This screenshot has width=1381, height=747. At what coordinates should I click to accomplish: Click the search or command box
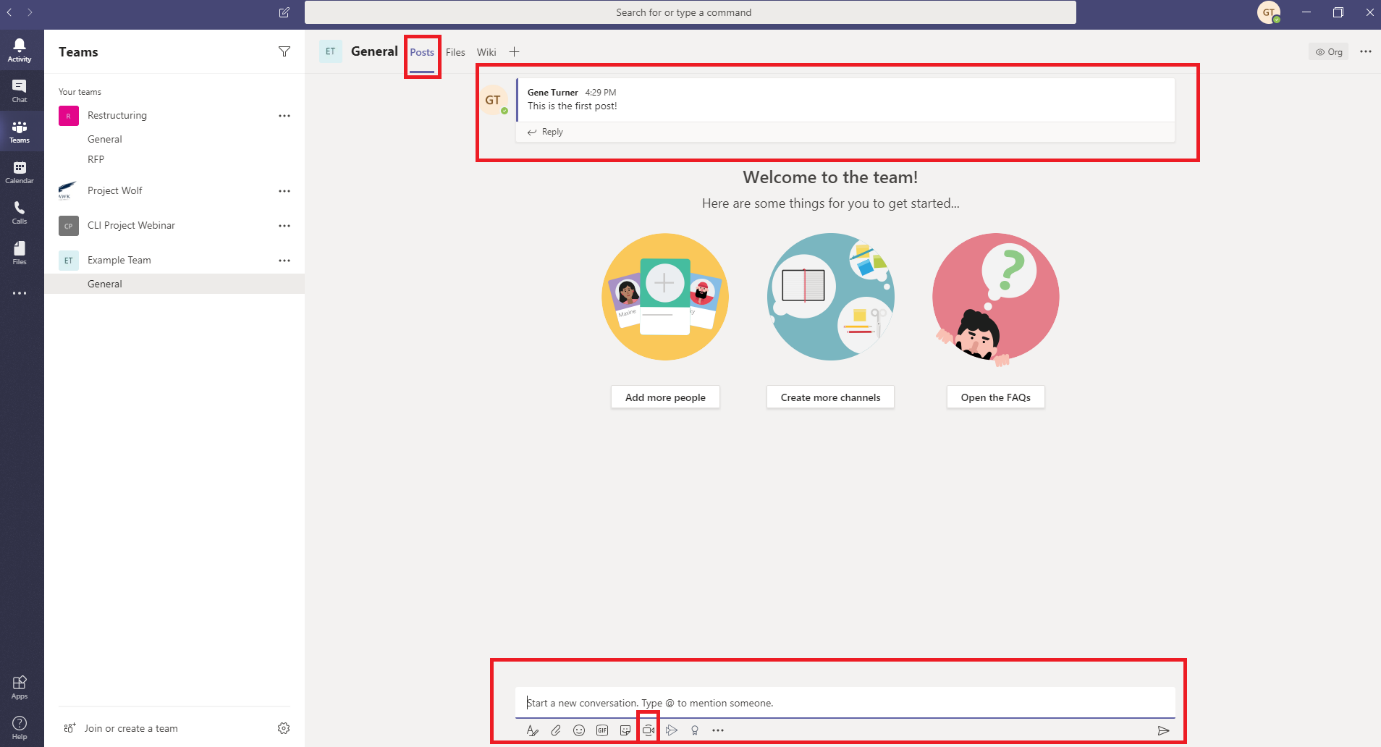click(690, 13)
